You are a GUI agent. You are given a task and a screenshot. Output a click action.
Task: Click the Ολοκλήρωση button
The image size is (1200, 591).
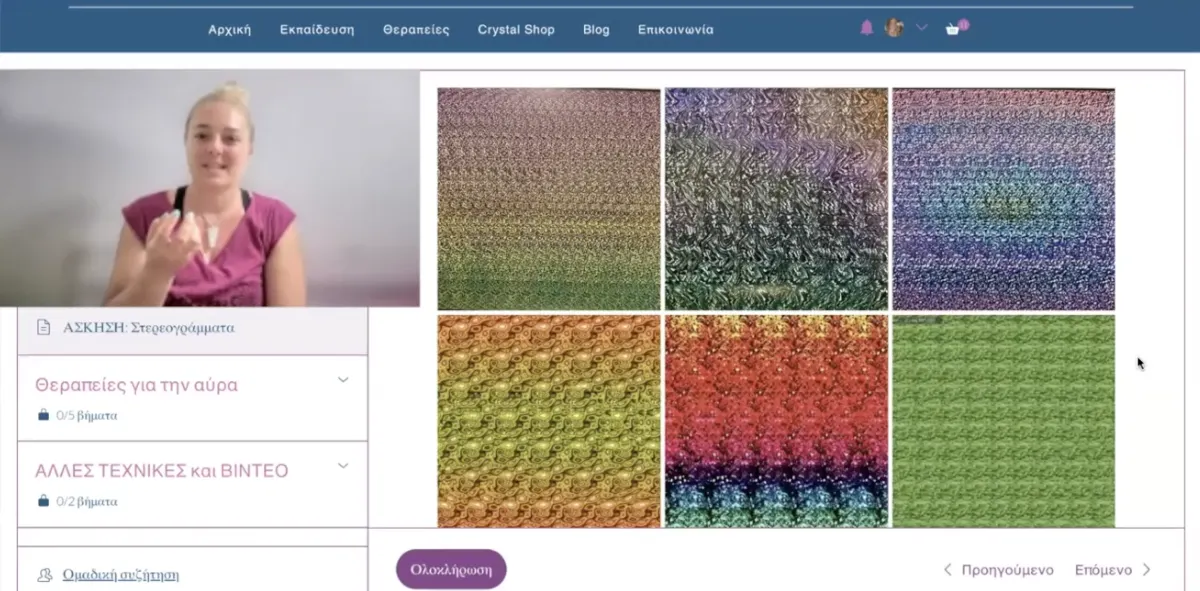(x=451, y=569)
